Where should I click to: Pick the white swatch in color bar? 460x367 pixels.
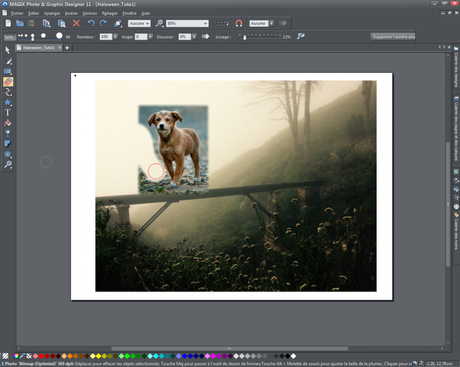293,356
